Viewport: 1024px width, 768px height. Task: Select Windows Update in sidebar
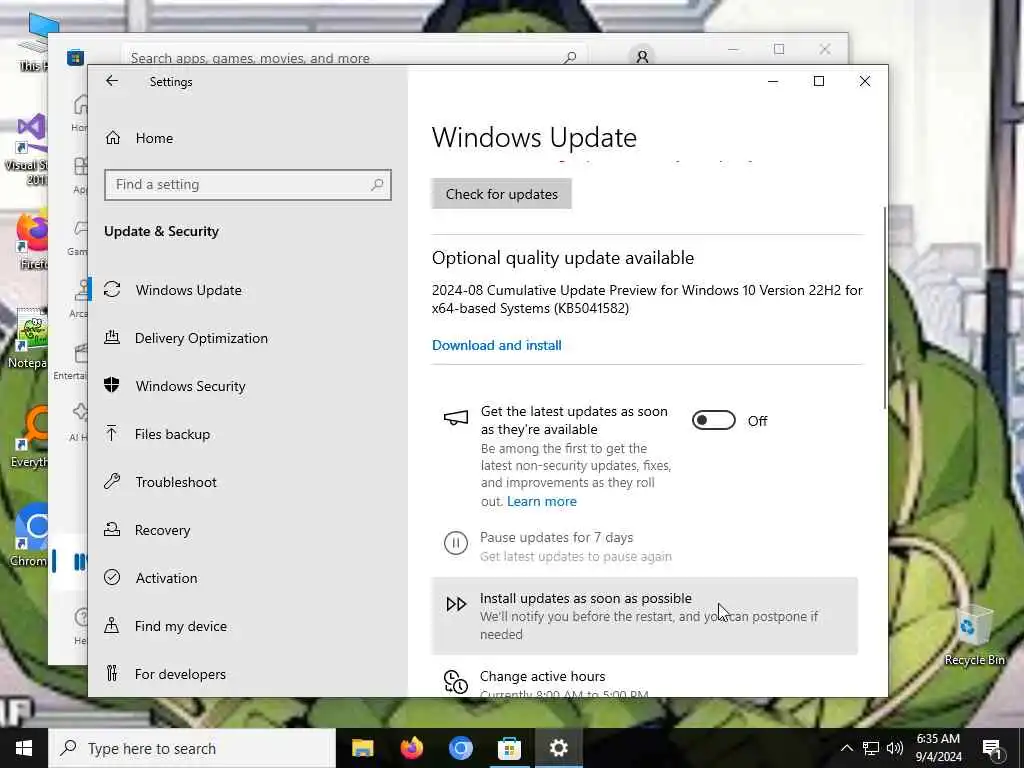coord(188,290)
